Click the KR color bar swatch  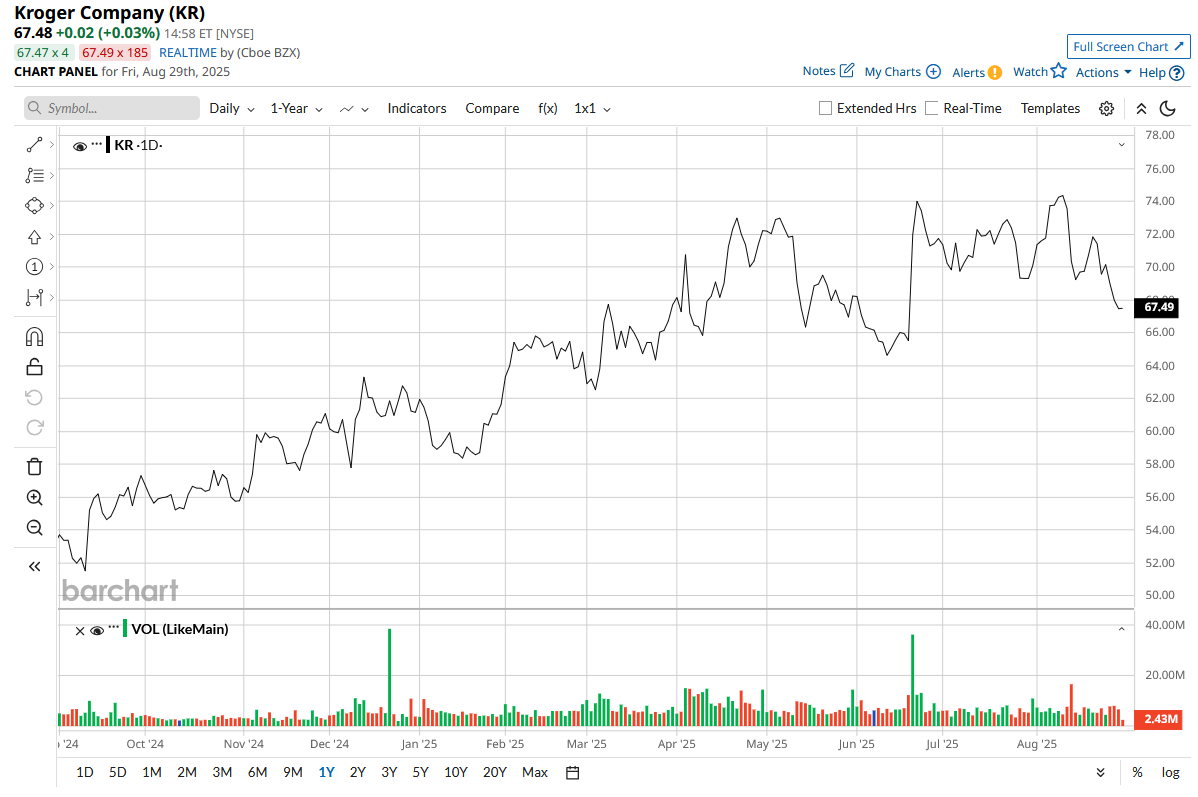108,144
